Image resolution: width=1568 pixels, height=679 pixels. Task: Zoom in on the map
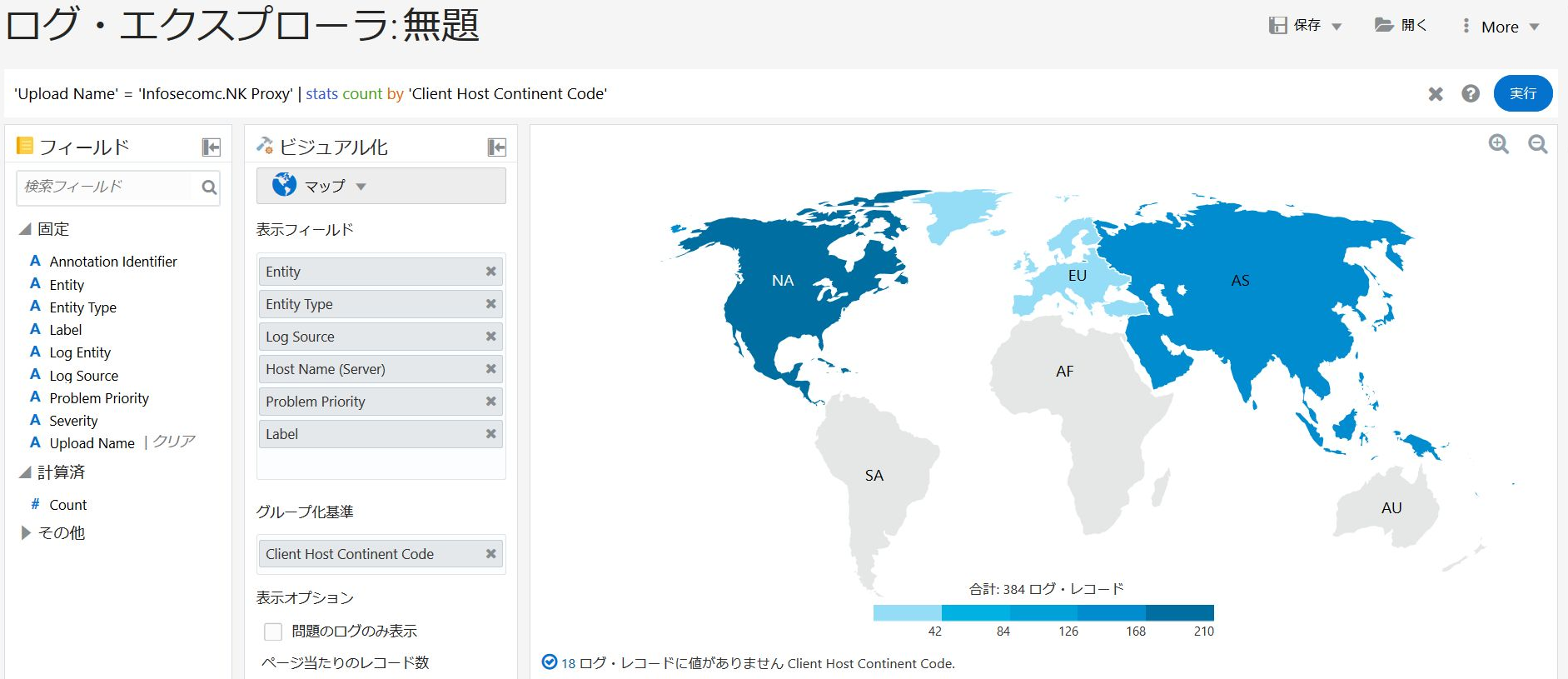click(1499, 144)
